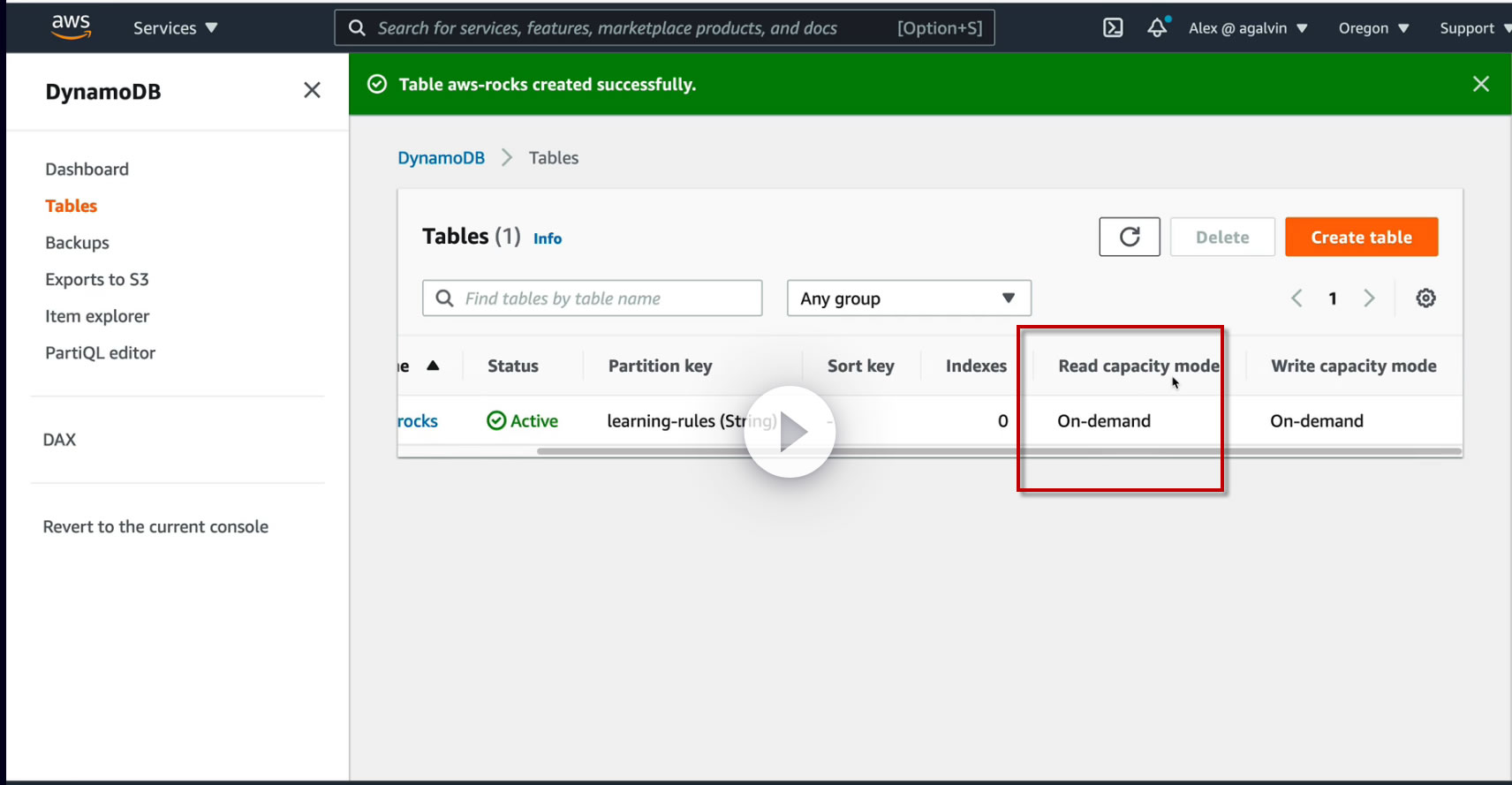
Task: Focus the Find tables by name field
Action: [592, 298]
